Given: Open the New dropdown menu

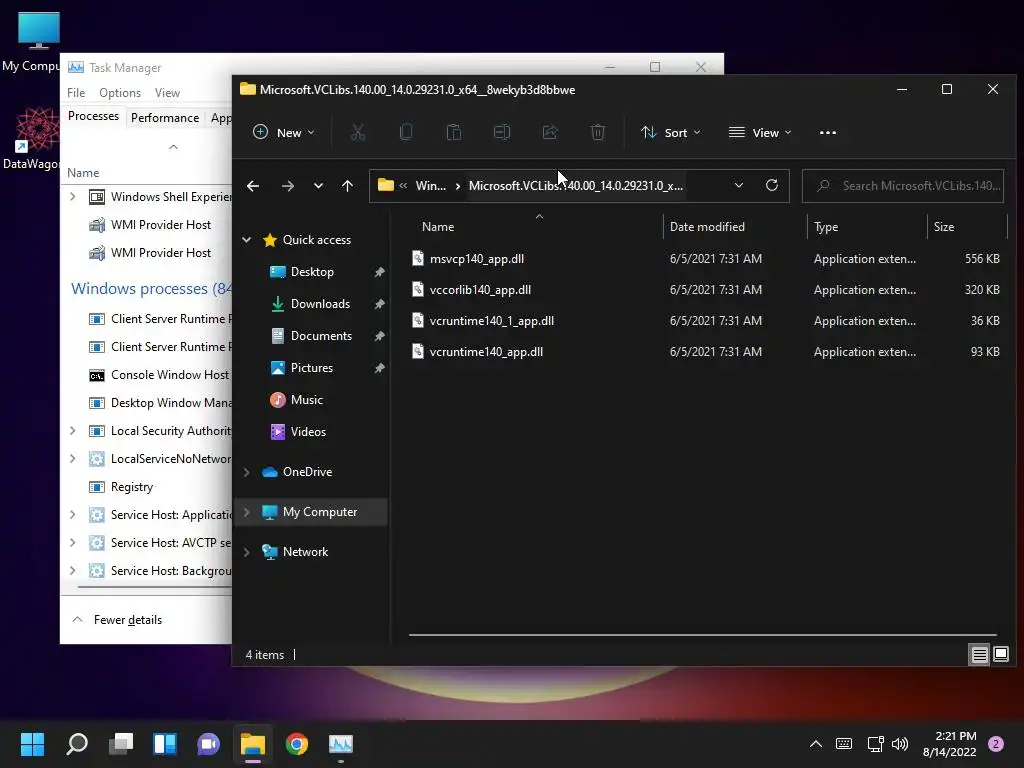Looking at the screenshot, I should coord(283,133).
